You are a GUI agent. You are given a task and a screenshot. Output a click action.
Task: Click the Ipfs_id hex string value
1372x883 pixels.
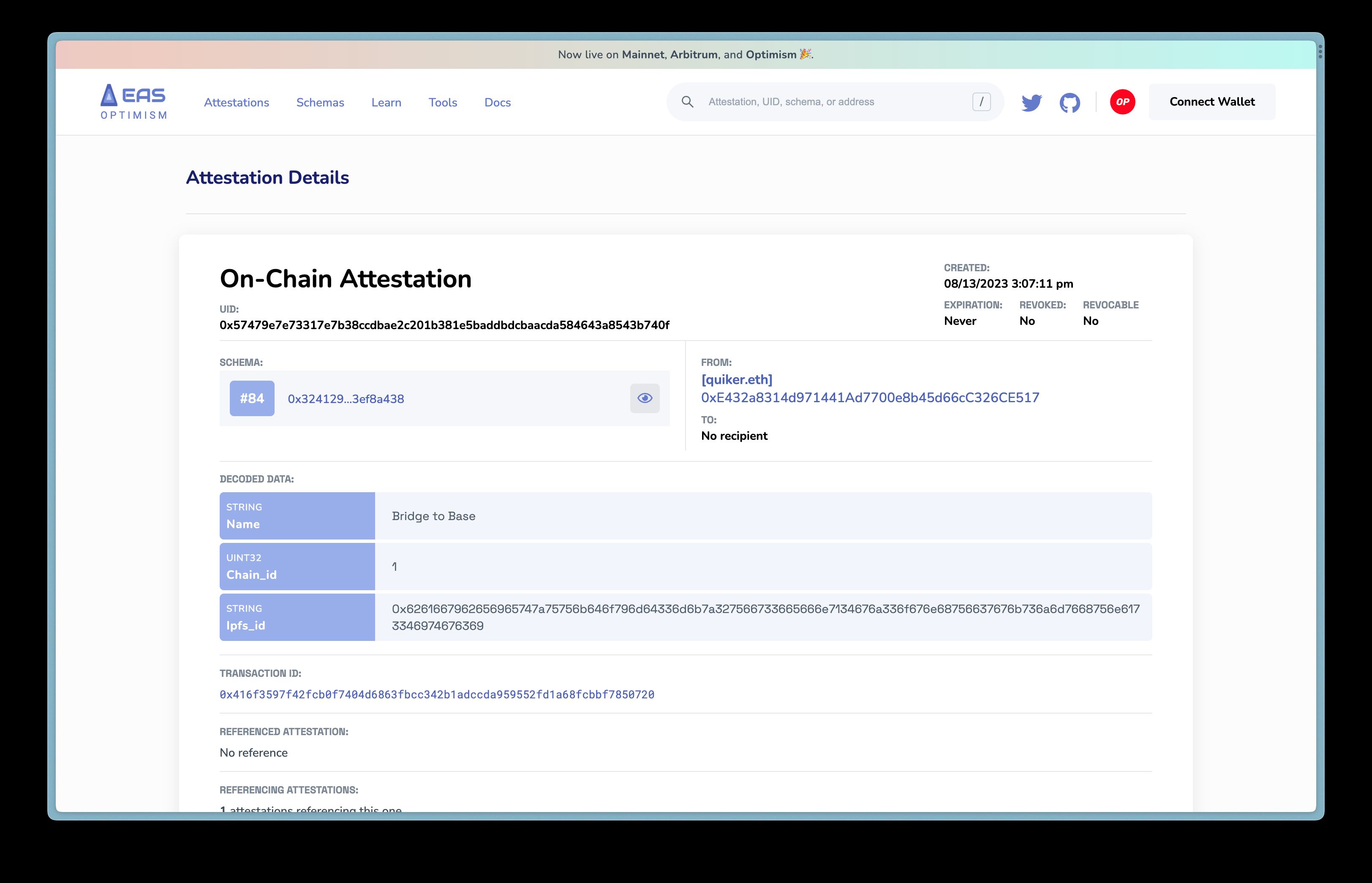tap(766, 618)
